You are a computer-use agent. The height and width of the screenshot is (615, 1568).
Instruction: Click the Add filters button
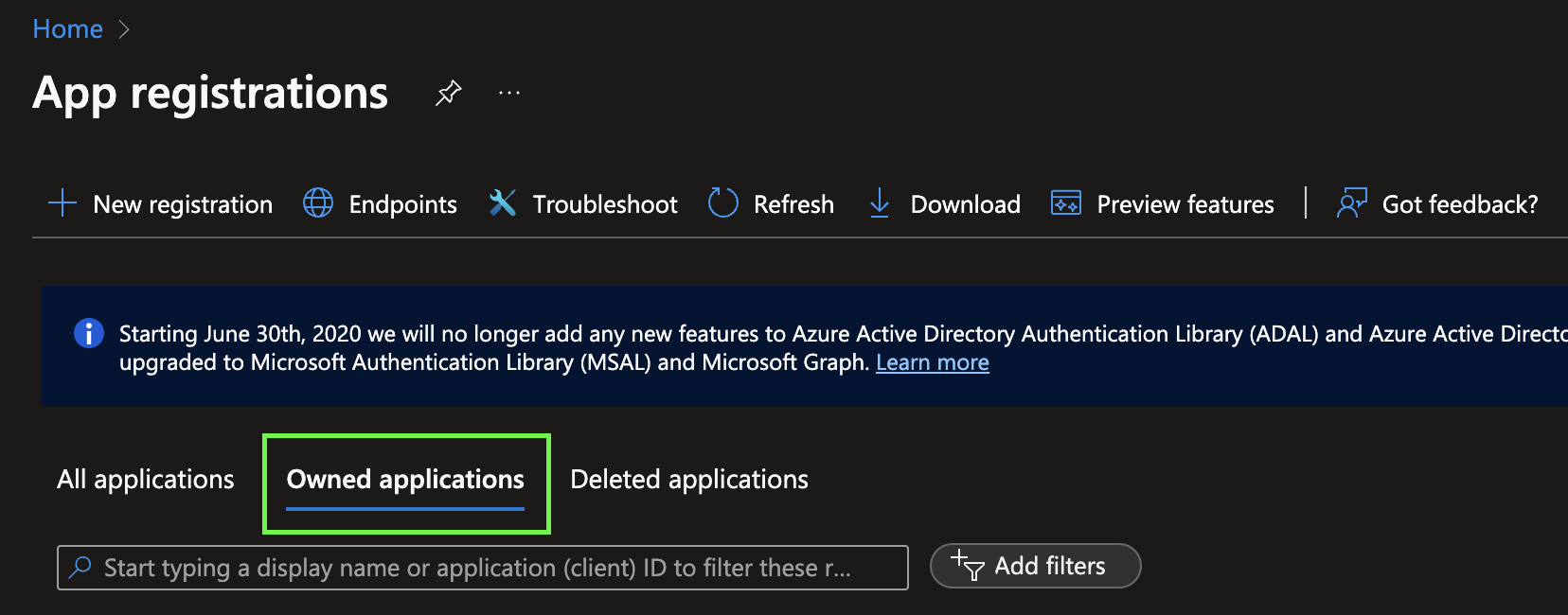(x=1036, y=566)
